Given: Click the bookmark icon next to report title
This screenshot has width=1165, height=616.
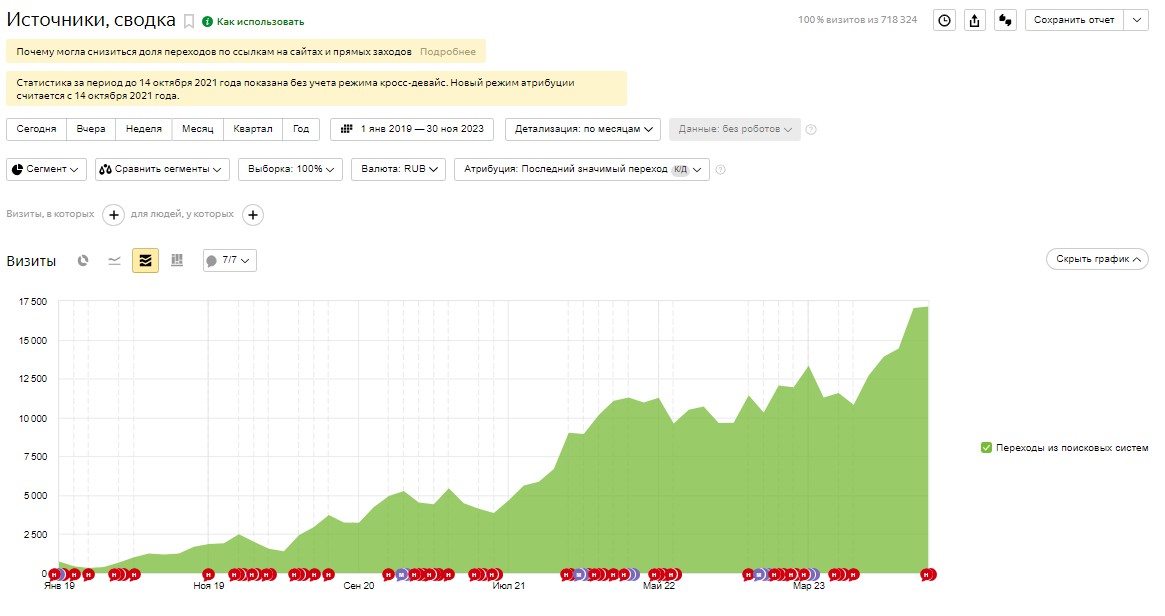Looking at the screenshot, I should click(189, 22).
